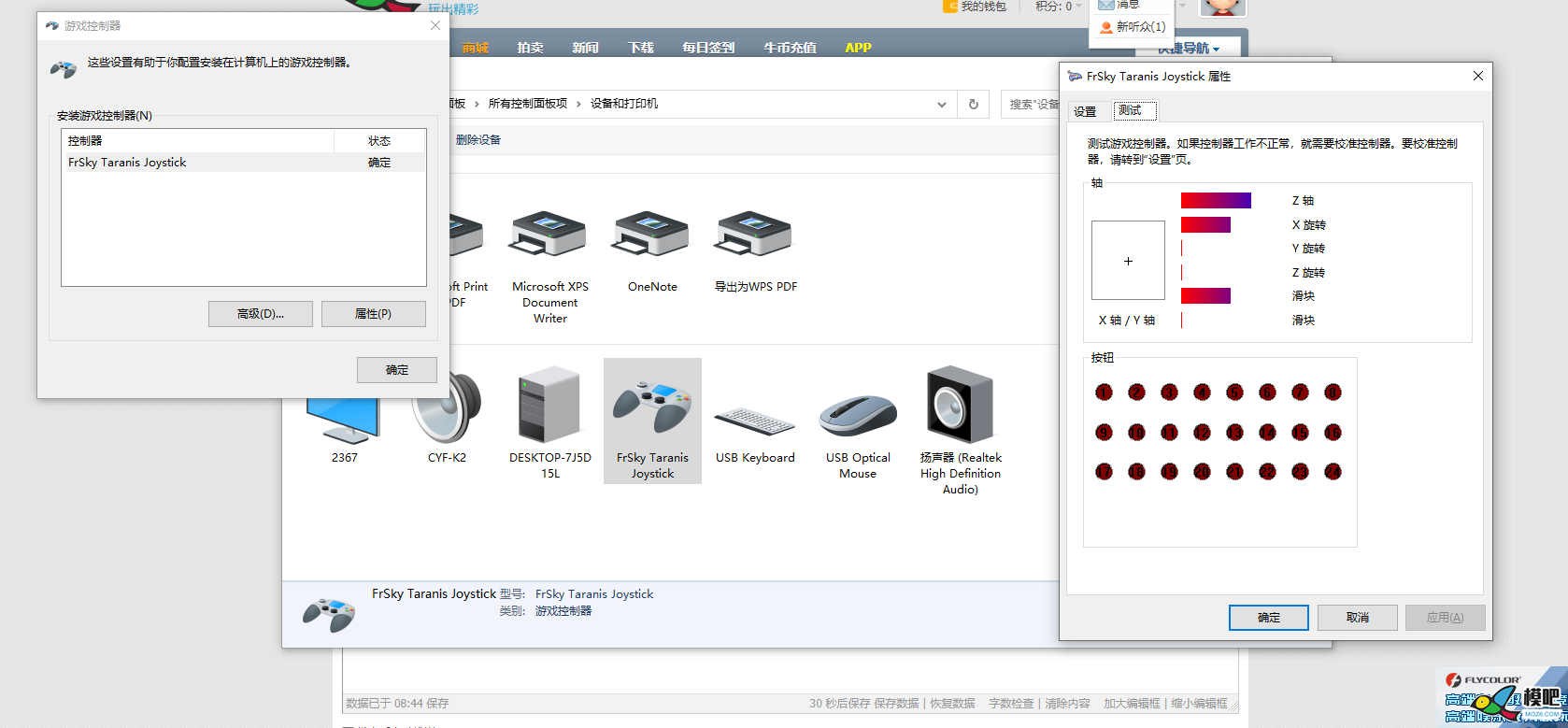The width and height of the screenshot is (1568, 728).
Task: Click button indicator 24 in joystick test
Action: point(1333,471)
